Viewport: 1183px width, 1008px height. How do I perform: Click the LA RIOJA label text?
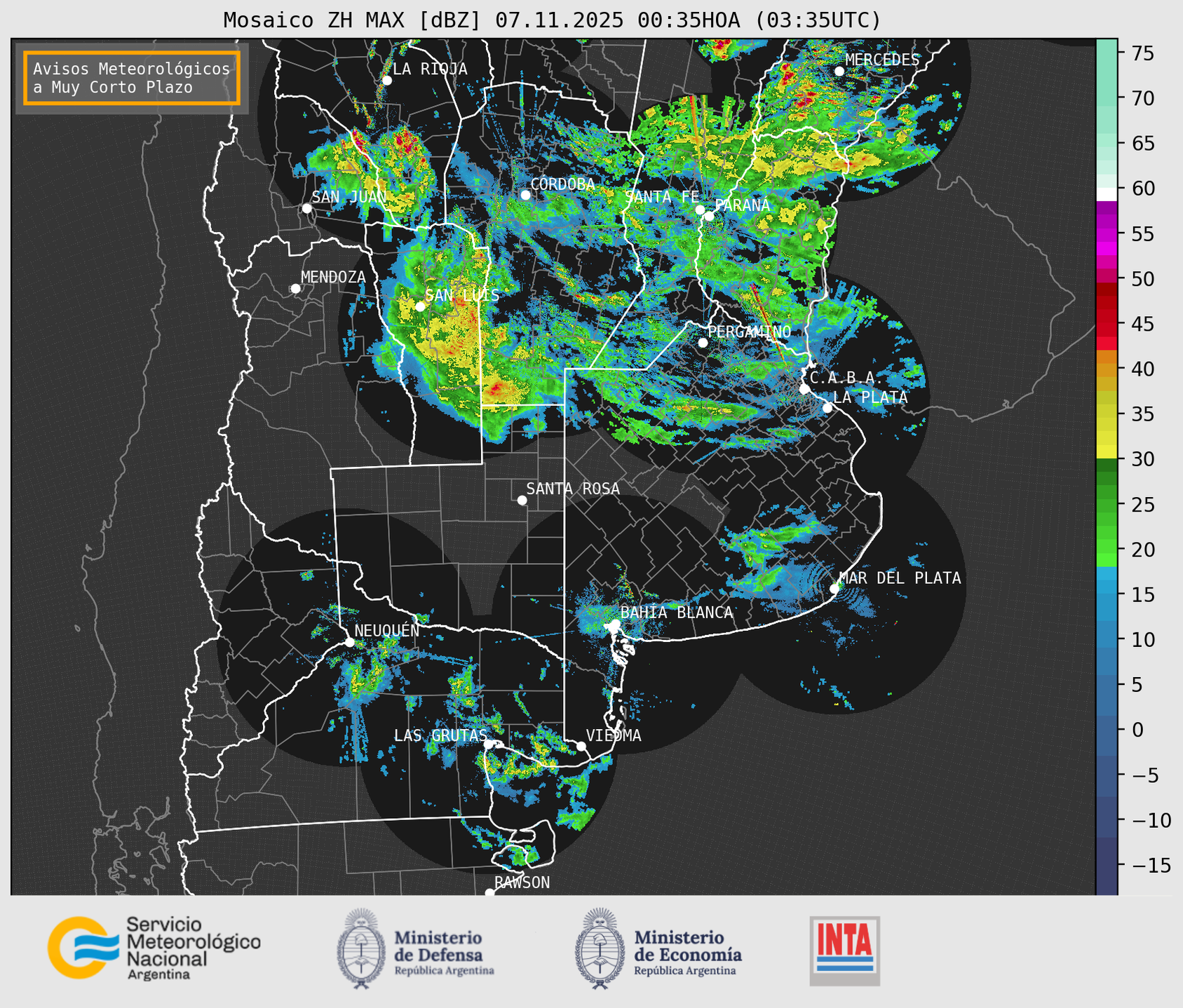pos(430,69)
